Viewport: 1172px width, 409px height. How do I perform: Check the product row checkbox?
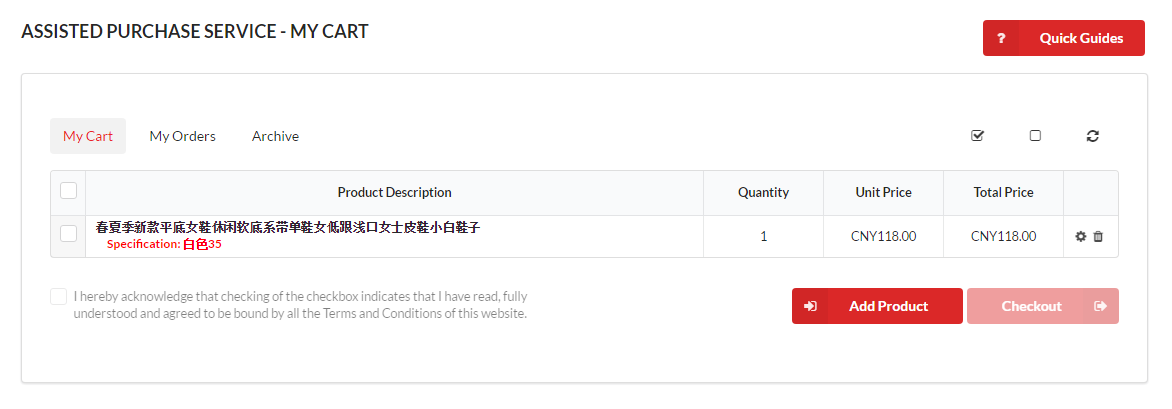point(69,233)
